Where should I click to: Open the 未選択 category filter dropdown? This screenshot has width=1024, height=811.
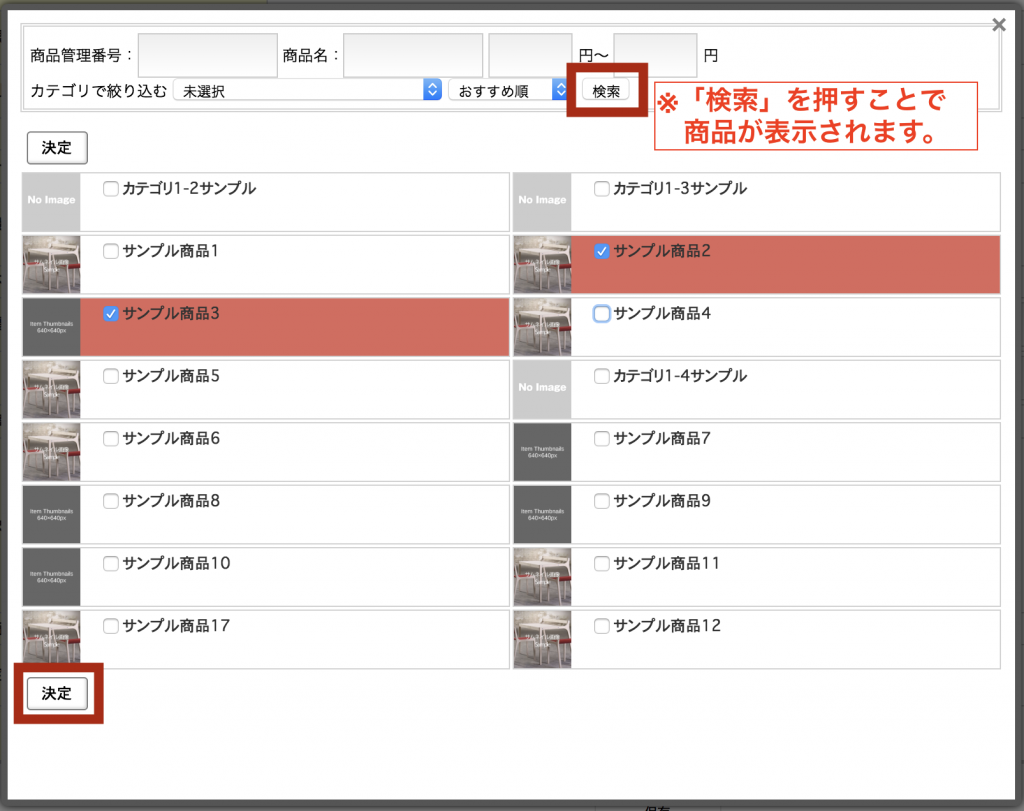click(307, 89)
